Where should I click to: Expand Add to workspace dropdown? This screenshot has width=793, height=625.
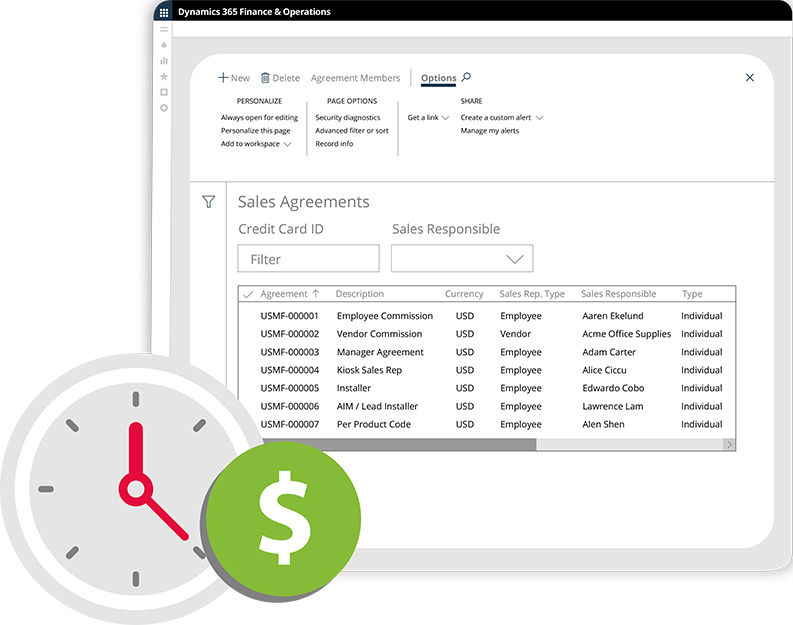[256, 144]
